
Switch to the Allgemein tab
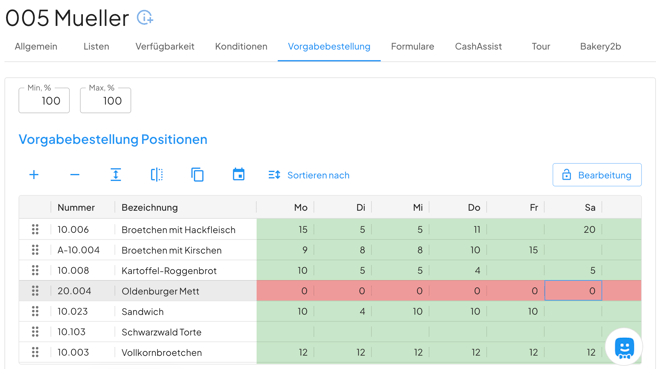click(x=36, y=47)
